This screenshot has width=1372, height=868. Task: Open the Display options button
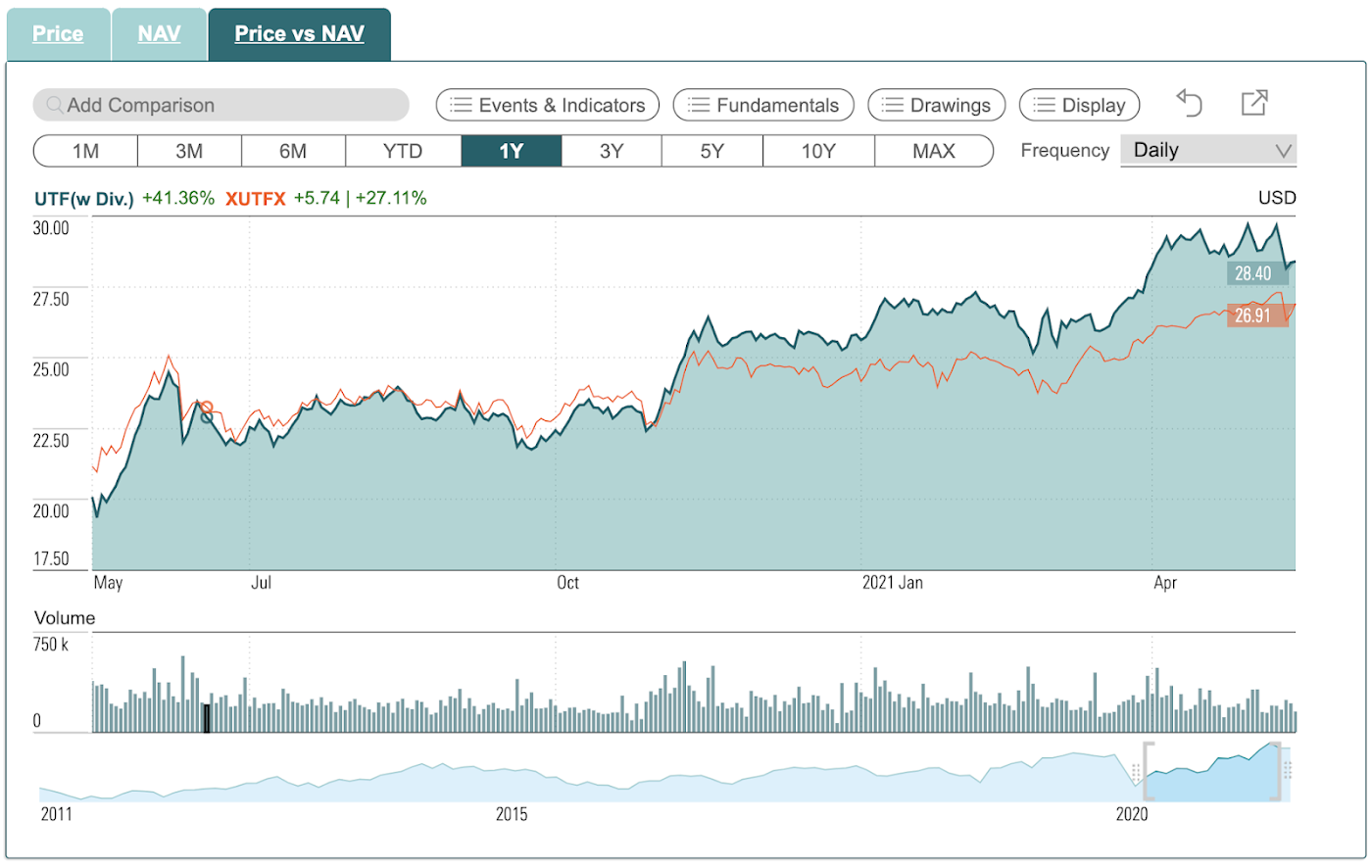[1080, 105]
